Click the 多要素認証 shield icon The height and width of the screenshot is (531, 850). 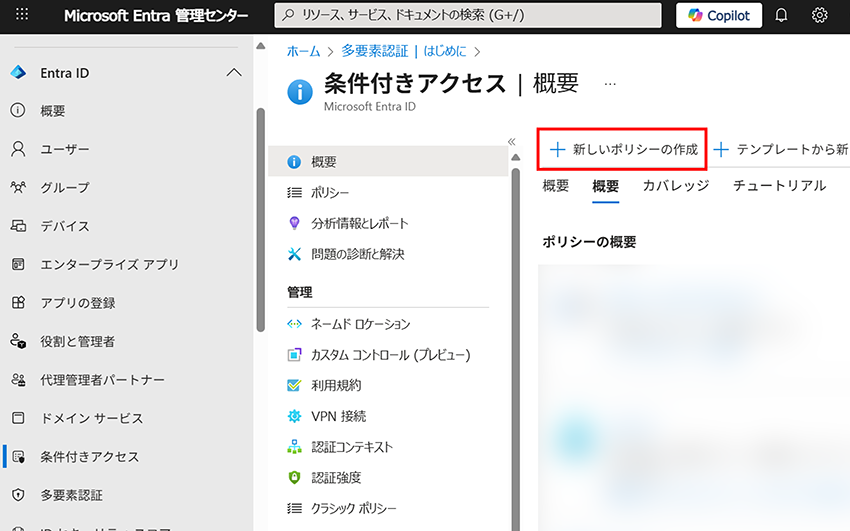(x=18, y=495)
